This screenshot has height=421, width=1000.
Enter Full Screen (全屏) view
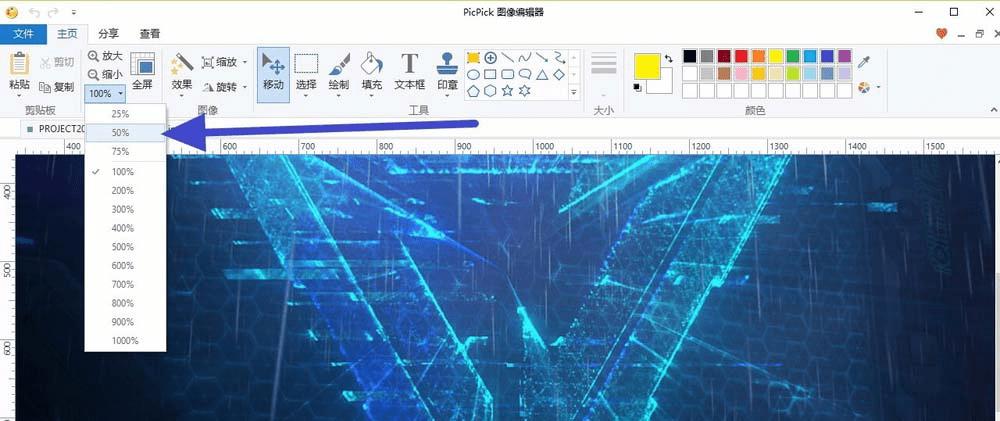(x=142, y=70)
